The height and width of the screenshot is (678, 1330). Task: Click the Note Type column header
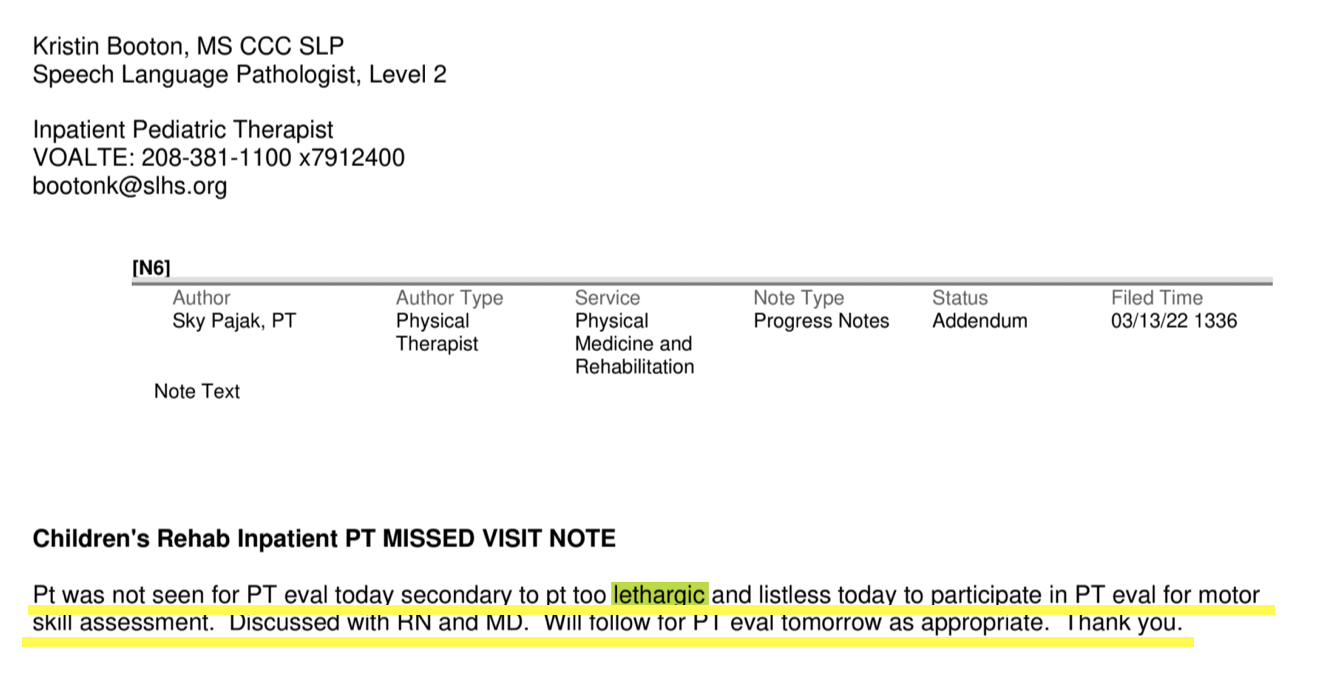799,298
